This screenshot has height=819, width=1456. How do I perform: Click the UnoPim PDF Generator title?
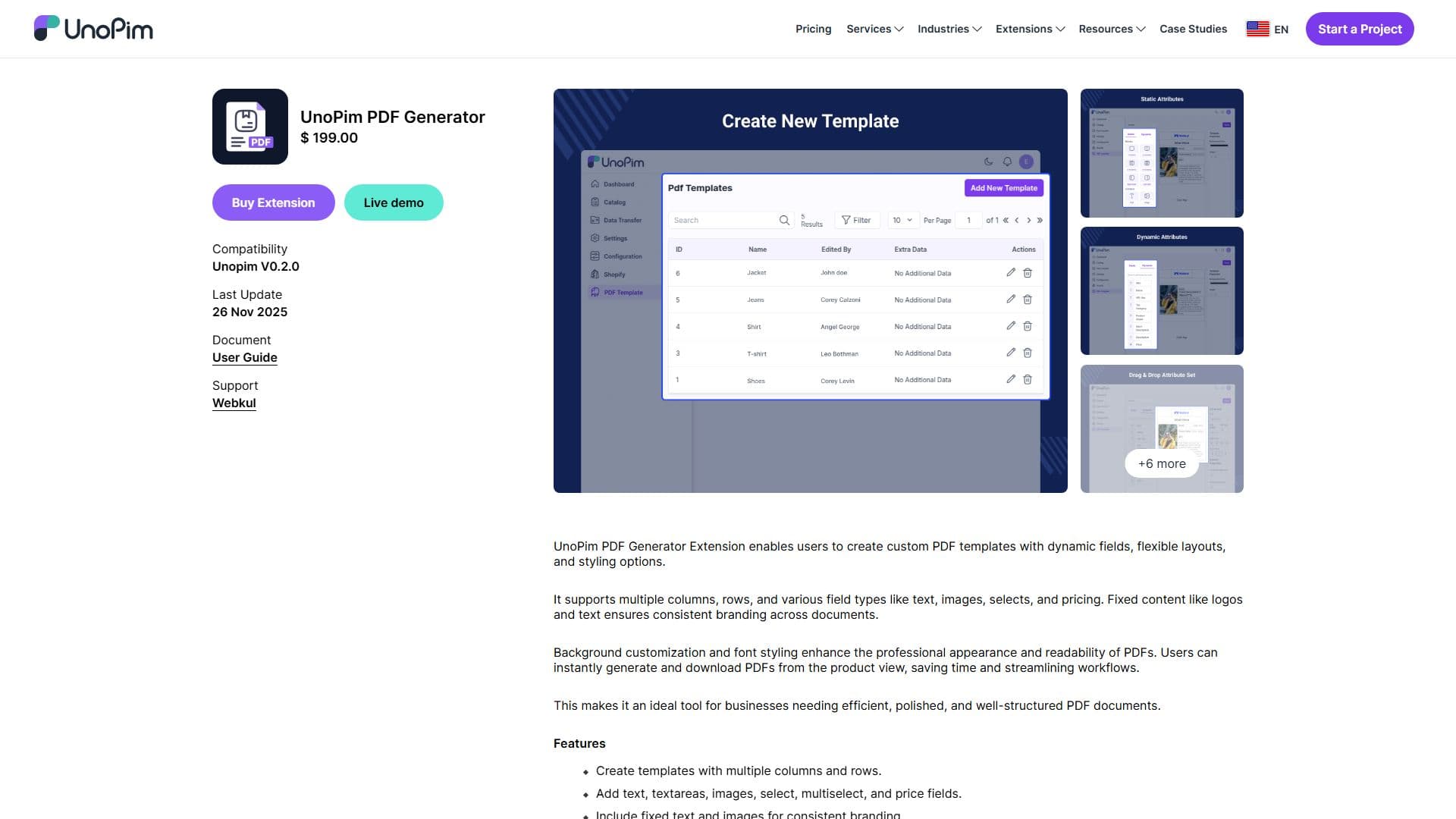(392, 117)
